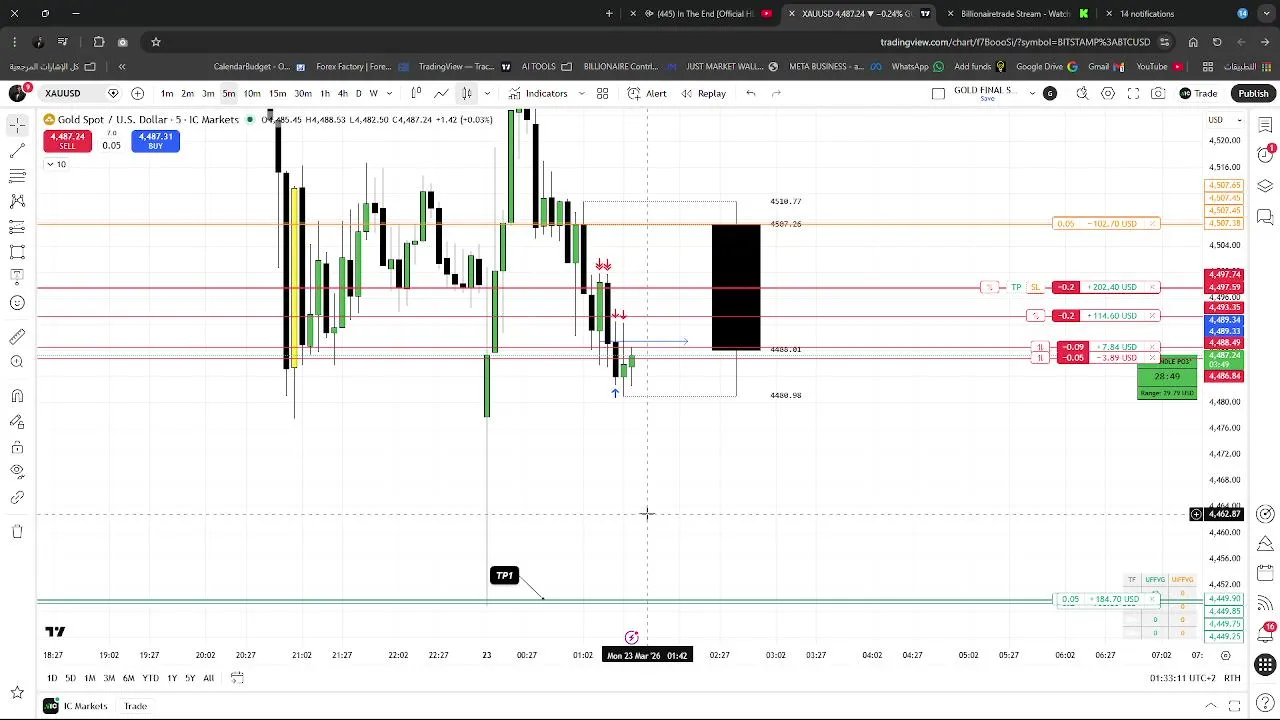Click the trash remove objects icon
The image size is (1280, 720).
click(x=17, y=532)
